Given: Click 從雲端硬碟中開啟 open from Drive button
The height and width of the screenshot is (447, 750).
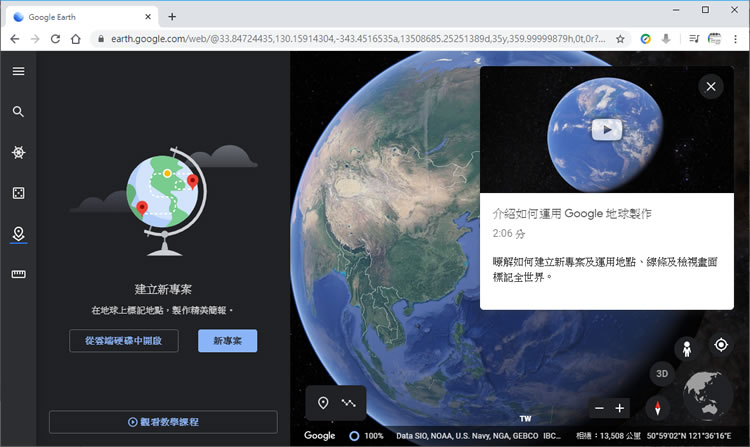Looking at the screenshot, I should click(x=124, y=341).
